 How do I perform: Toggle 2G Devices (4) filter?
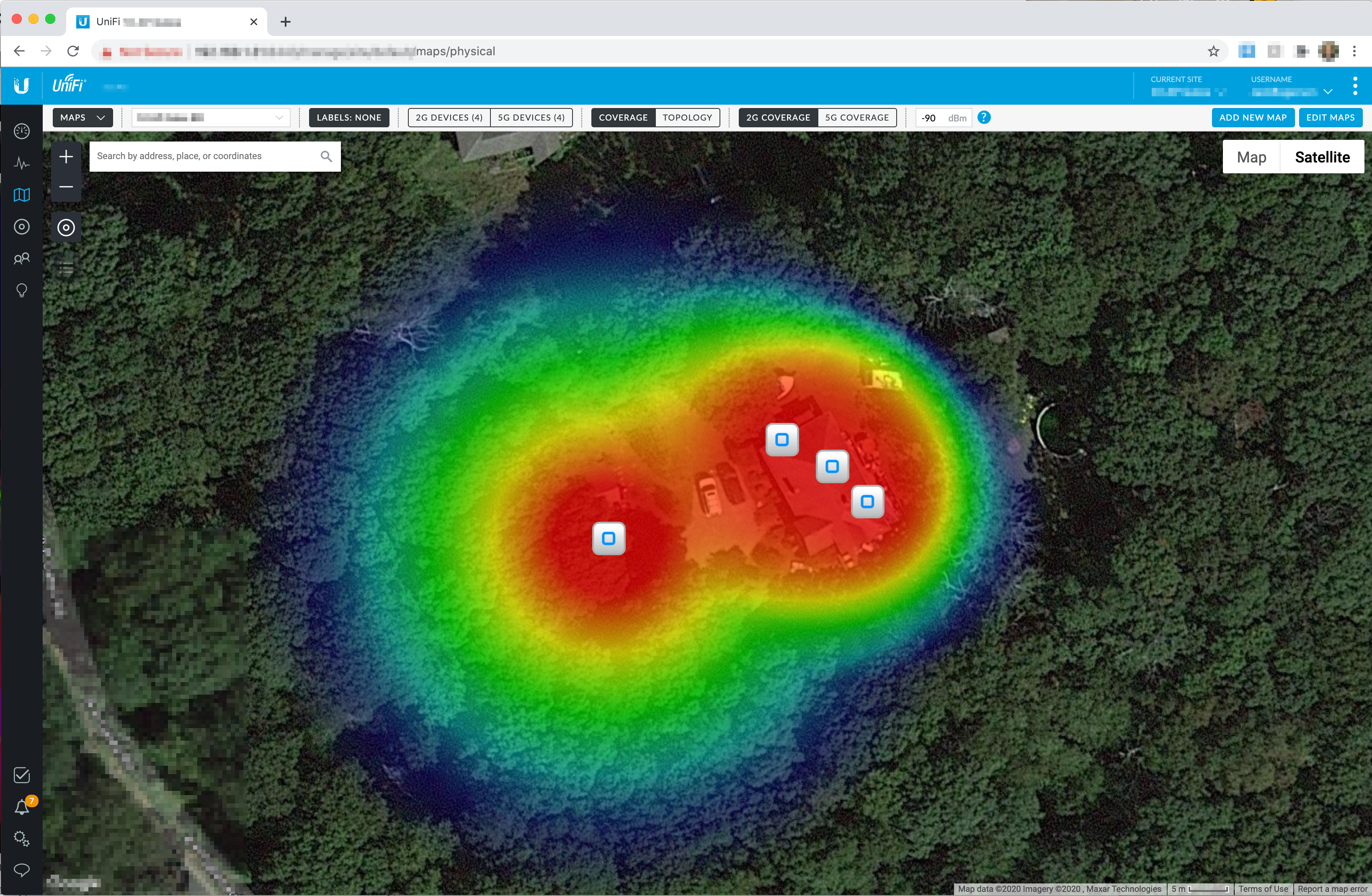(x=449, y=118)
